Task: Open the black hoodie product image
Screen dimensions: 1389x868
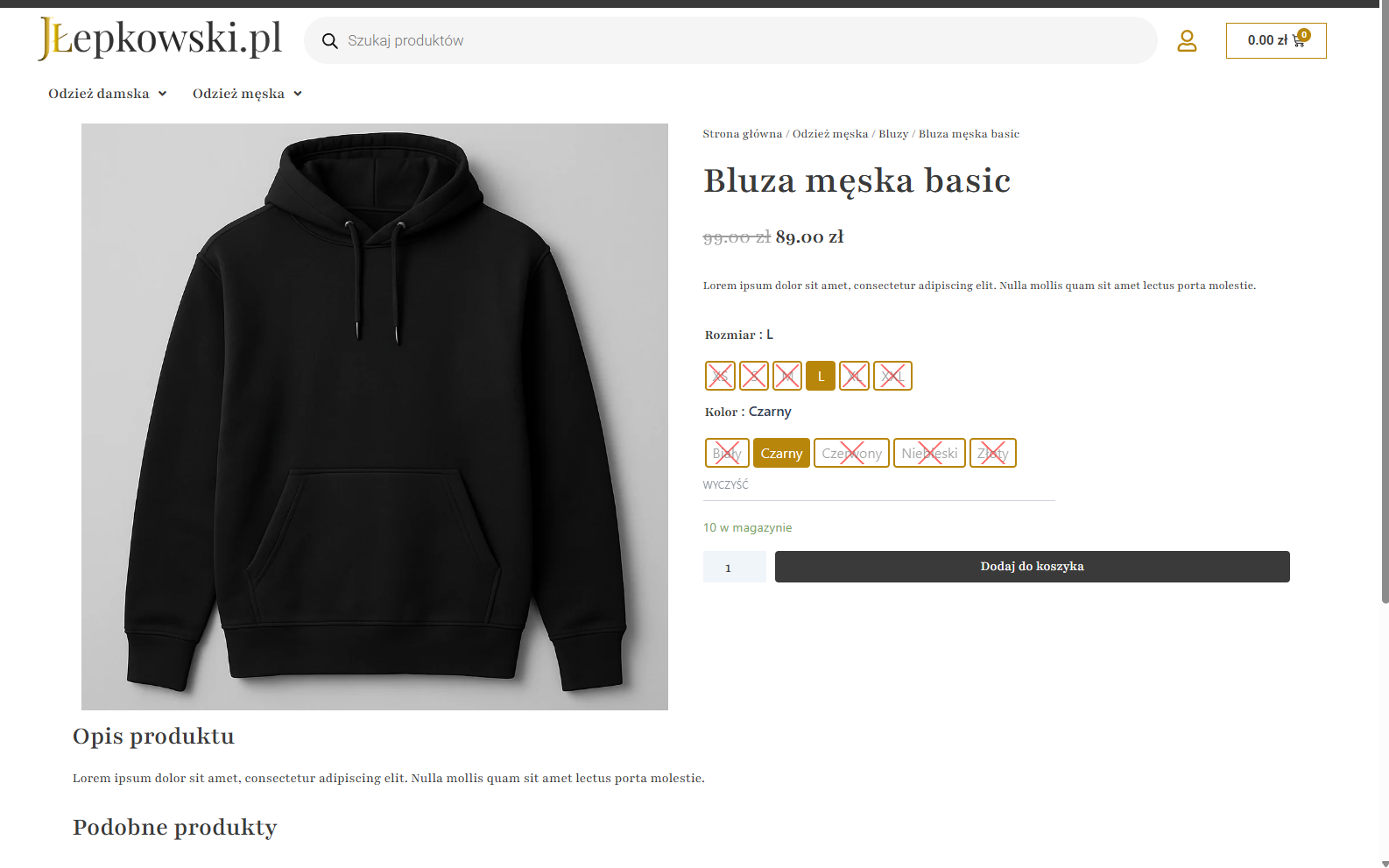Action: (375, 417)
